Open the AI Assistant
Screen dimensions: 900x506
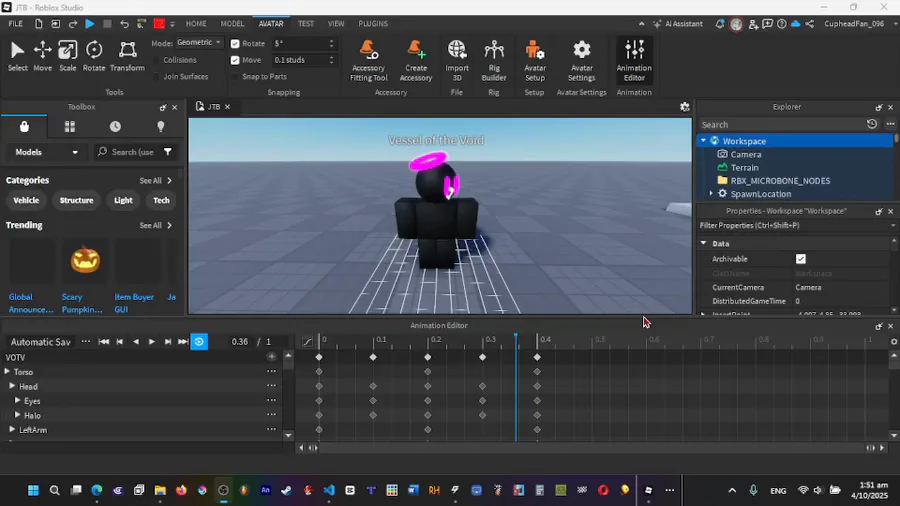tap(678, 24)
